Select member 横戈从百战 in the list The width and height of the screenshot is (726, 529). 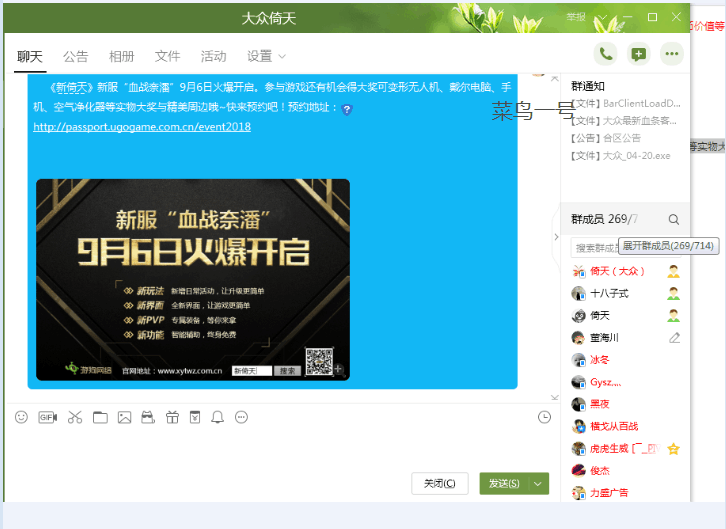[626, 426]
